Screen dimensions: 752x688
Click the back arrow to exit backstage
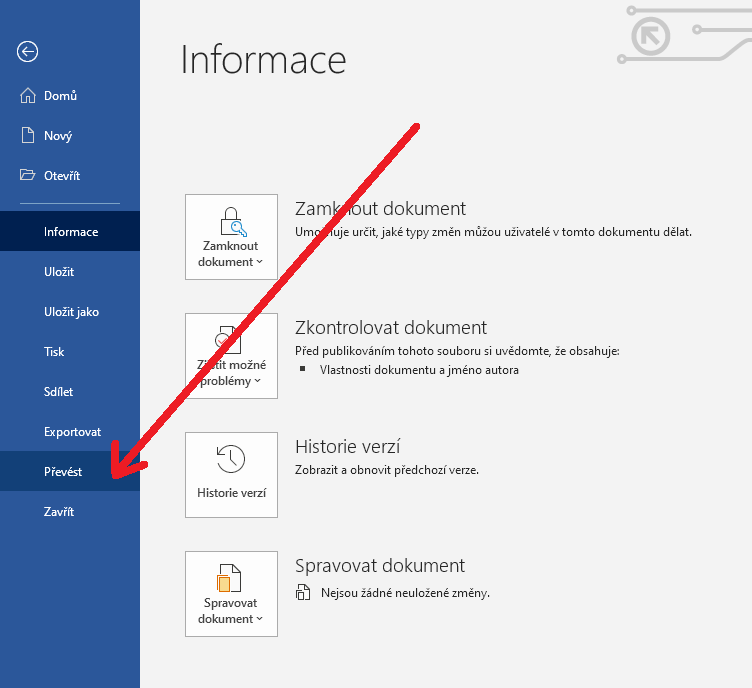coord(28,52)
